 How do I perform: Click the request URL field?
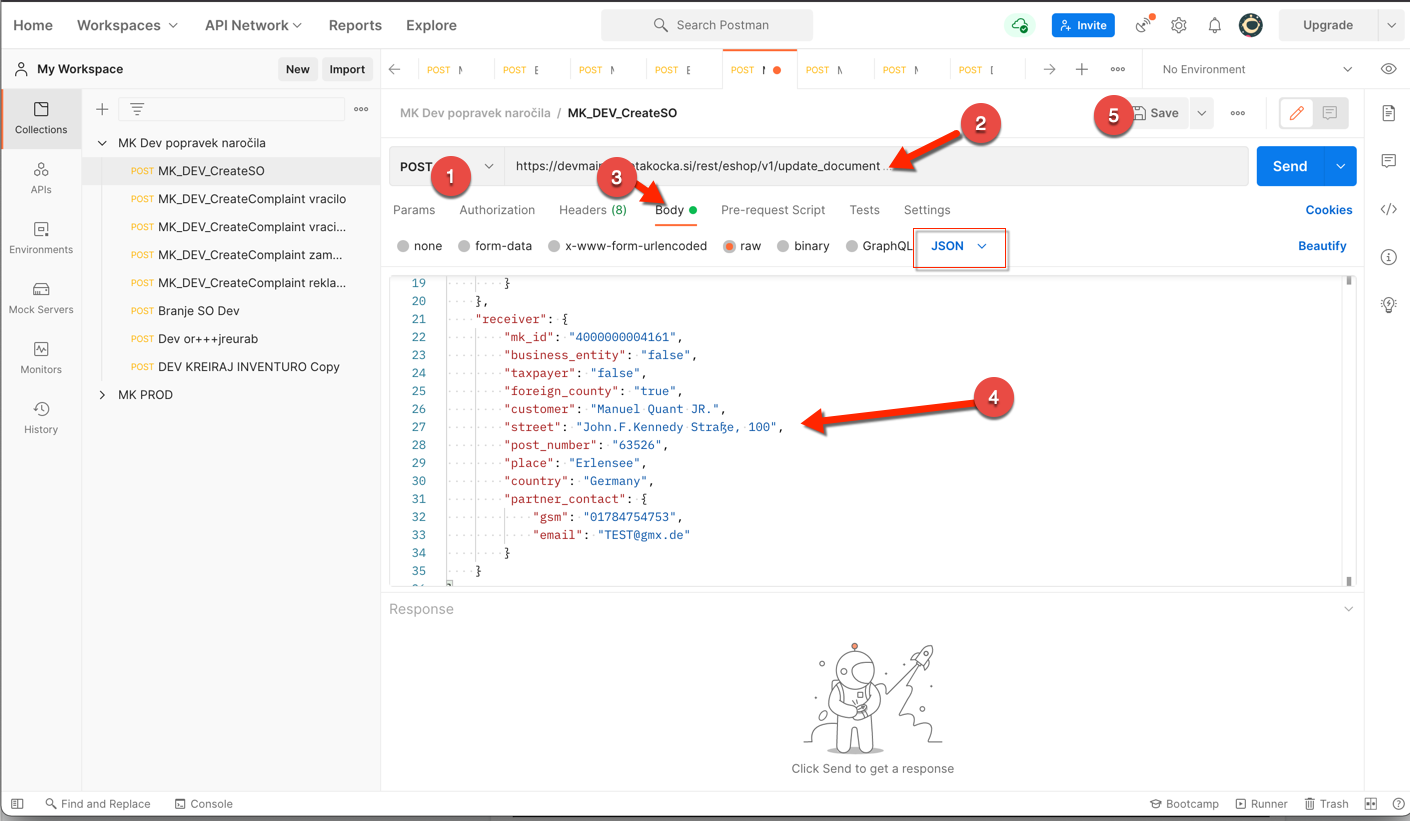[876, 166]
